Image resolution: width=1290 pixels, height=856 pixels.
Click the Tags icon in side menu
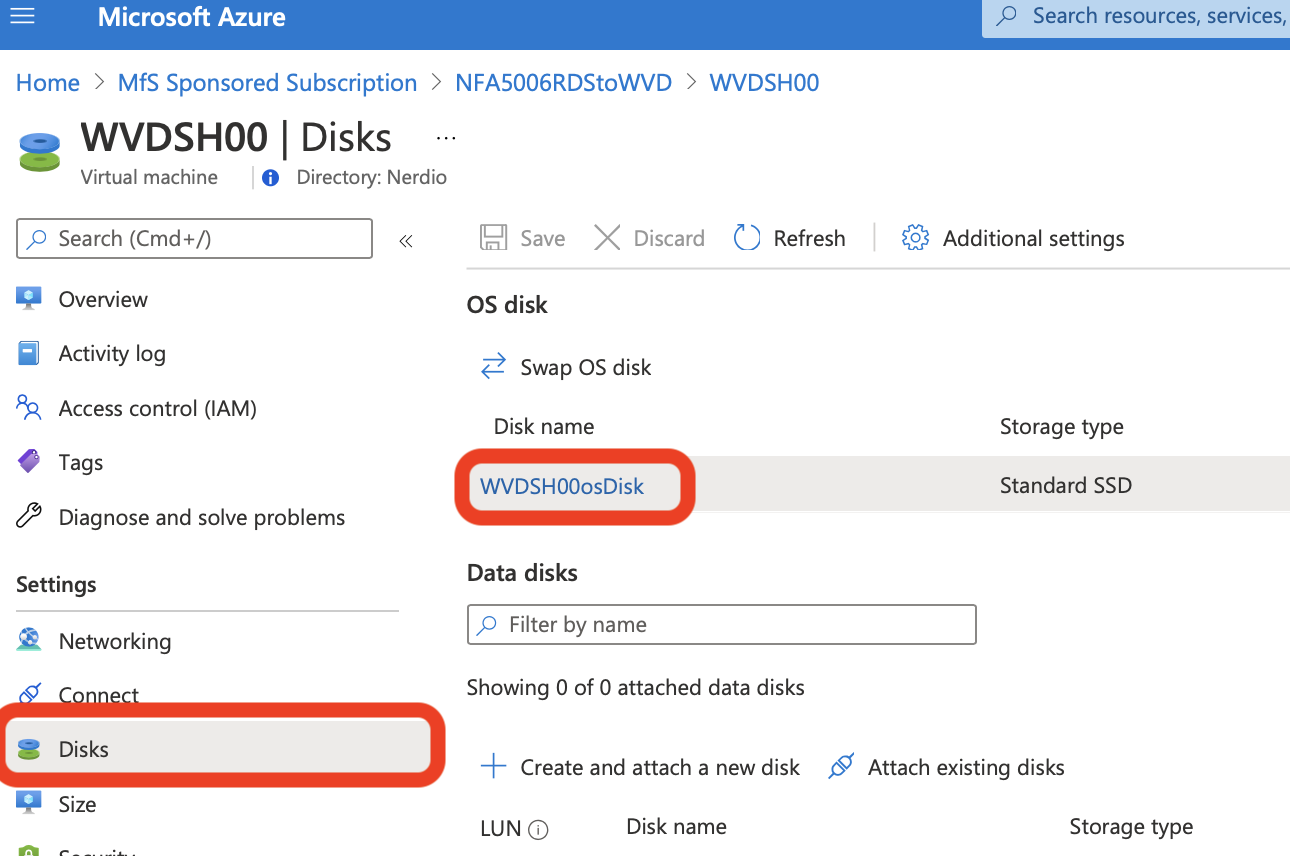pos(29,462)
